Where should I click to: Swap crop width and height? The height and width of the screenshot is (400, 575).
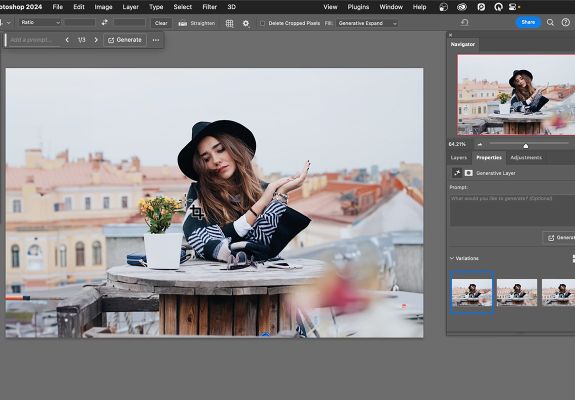[105, 23]
